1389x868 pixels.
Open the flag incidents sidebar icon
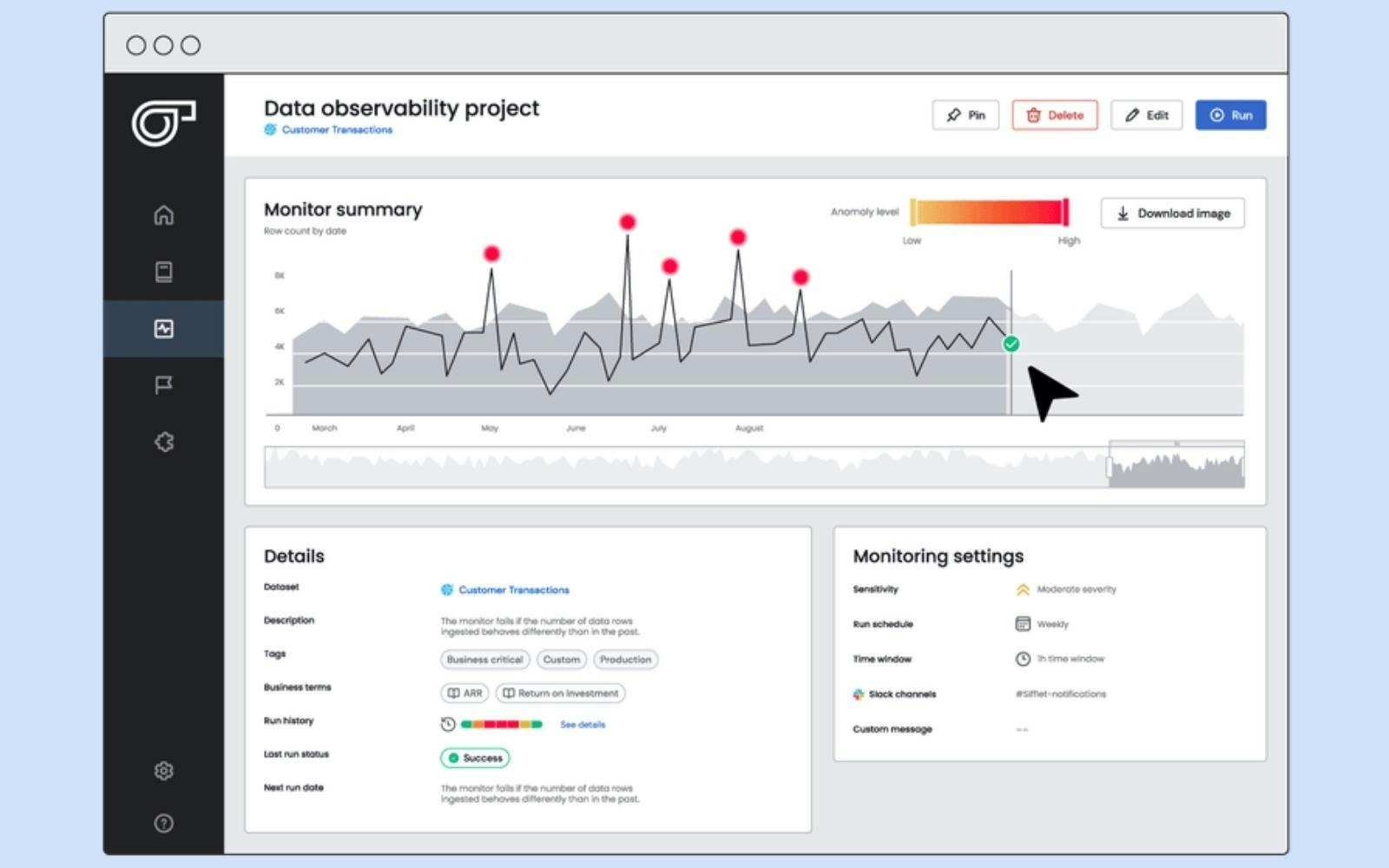pos(163,385)
